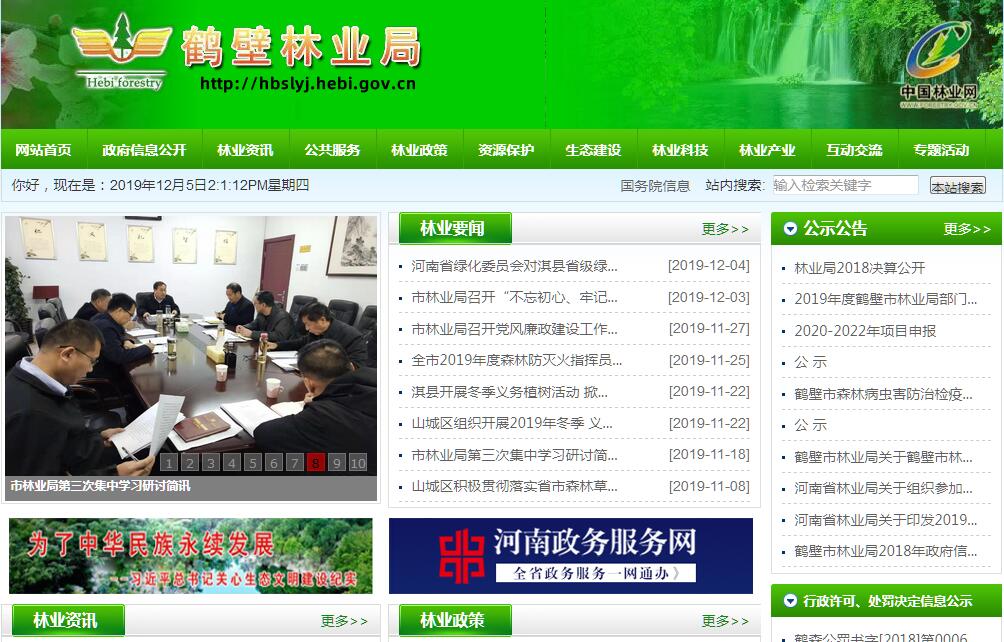Open news 河南省绿化委员会对淇县省级绿...

[514, 266]
